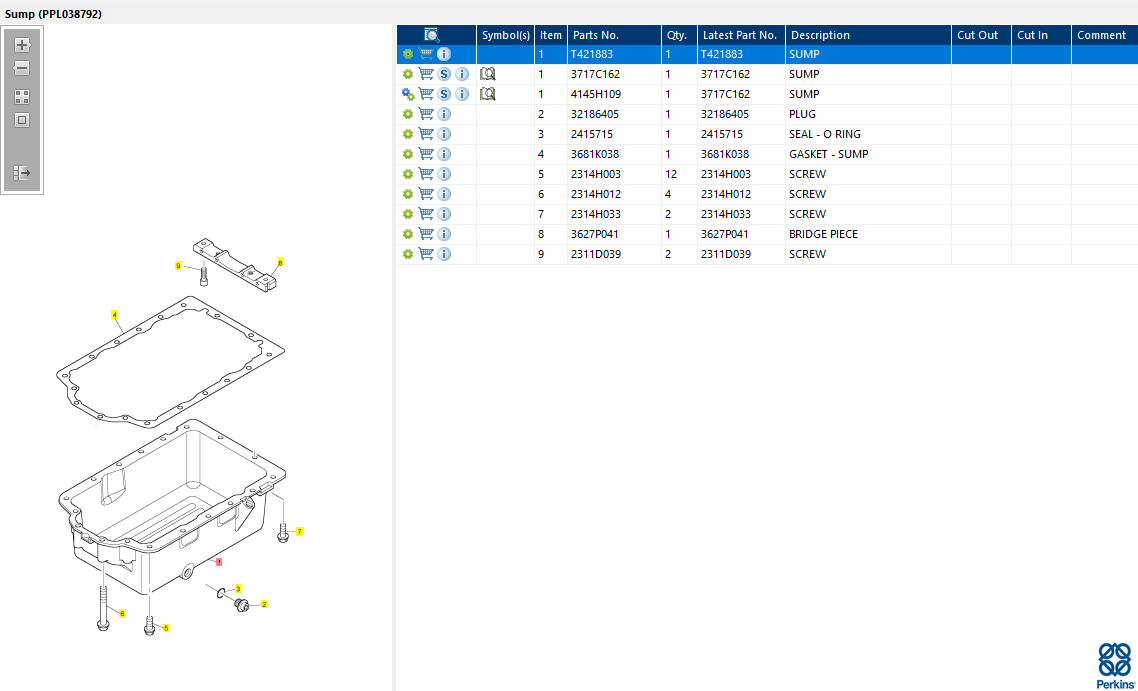The image size is (1138, 691).
Task: Sort by the Description column header
Action: coord(868,35)
